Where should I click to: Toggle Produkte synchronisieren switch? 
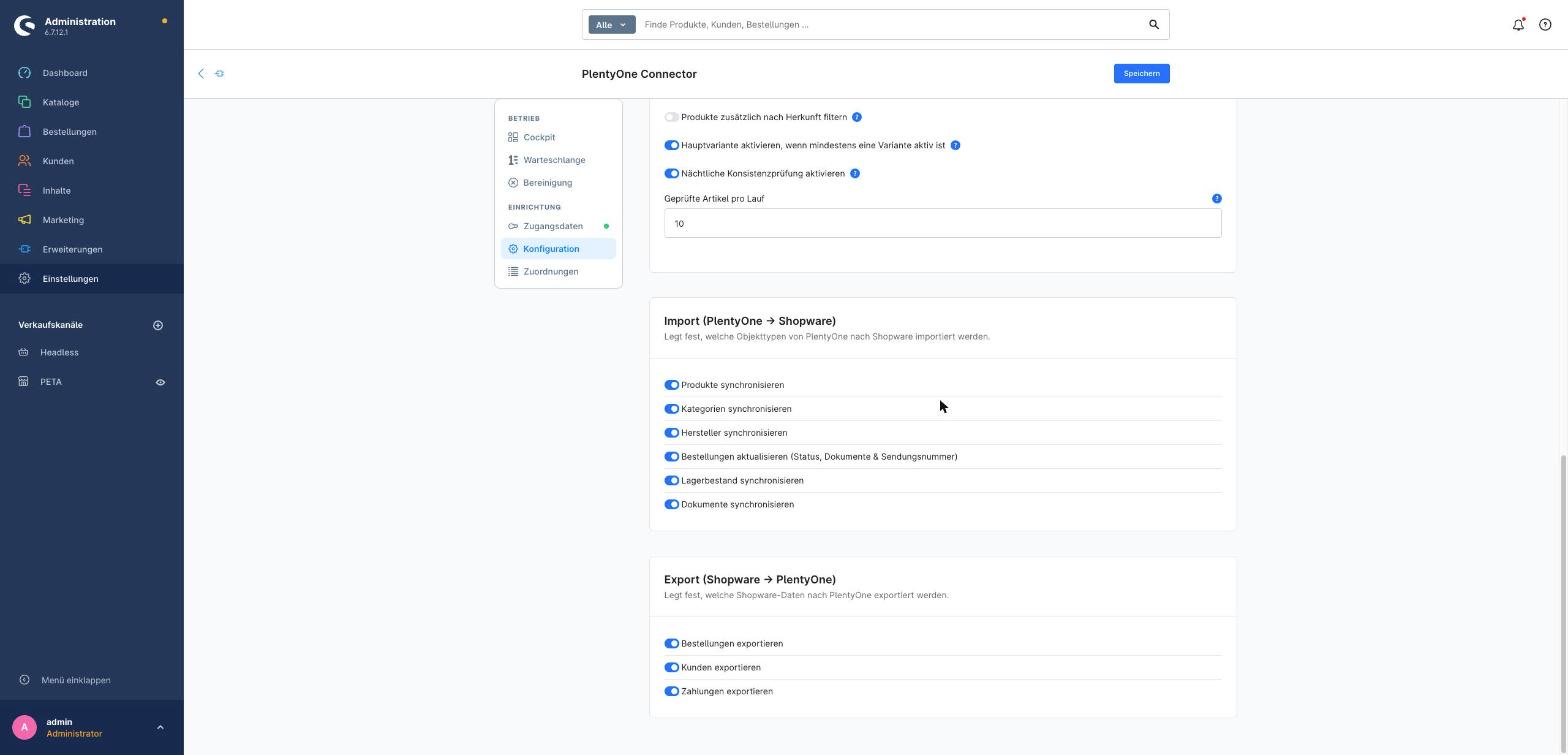point(671,385)
